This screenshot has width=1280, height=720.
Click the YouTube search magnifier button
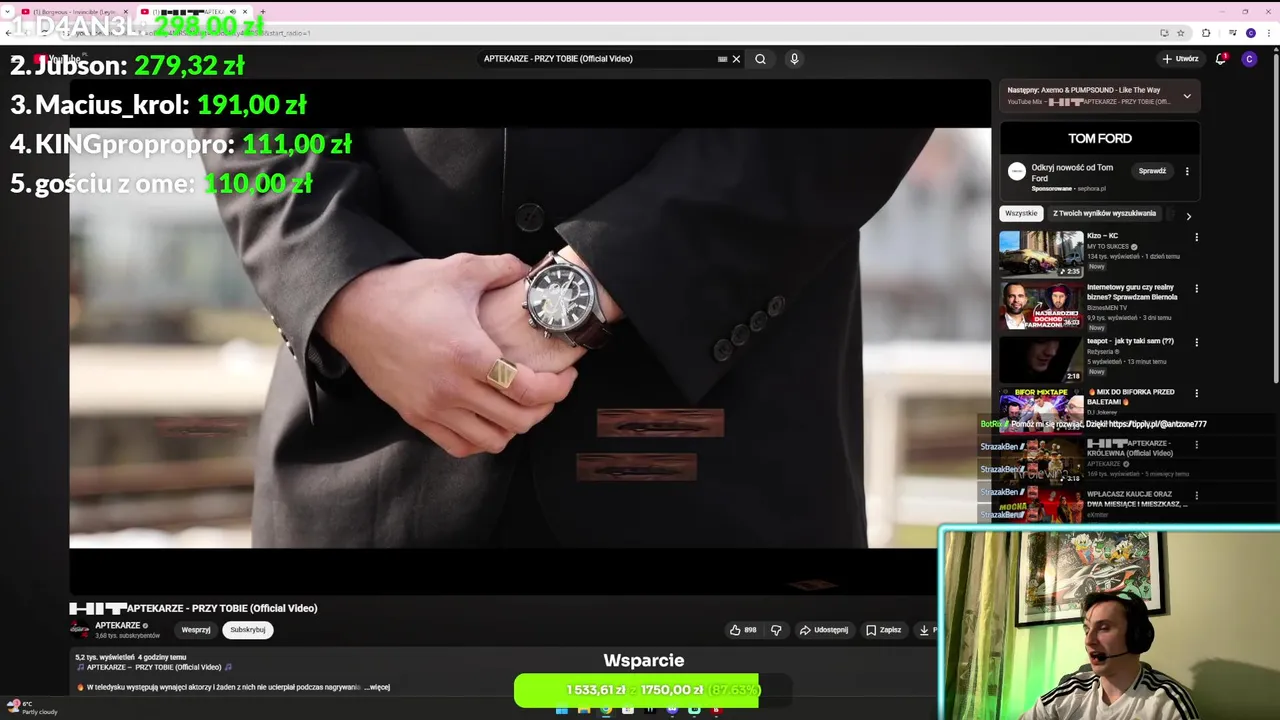(x=760, y=59)
